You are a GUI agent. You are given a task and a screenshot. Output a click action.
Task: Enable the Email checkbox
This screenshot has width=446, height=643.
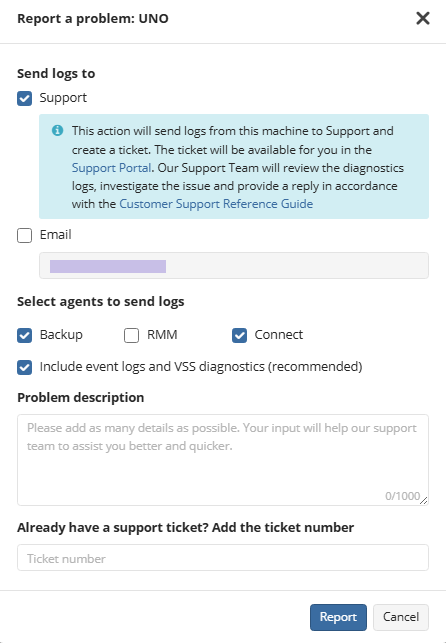(x=25, y=235)
